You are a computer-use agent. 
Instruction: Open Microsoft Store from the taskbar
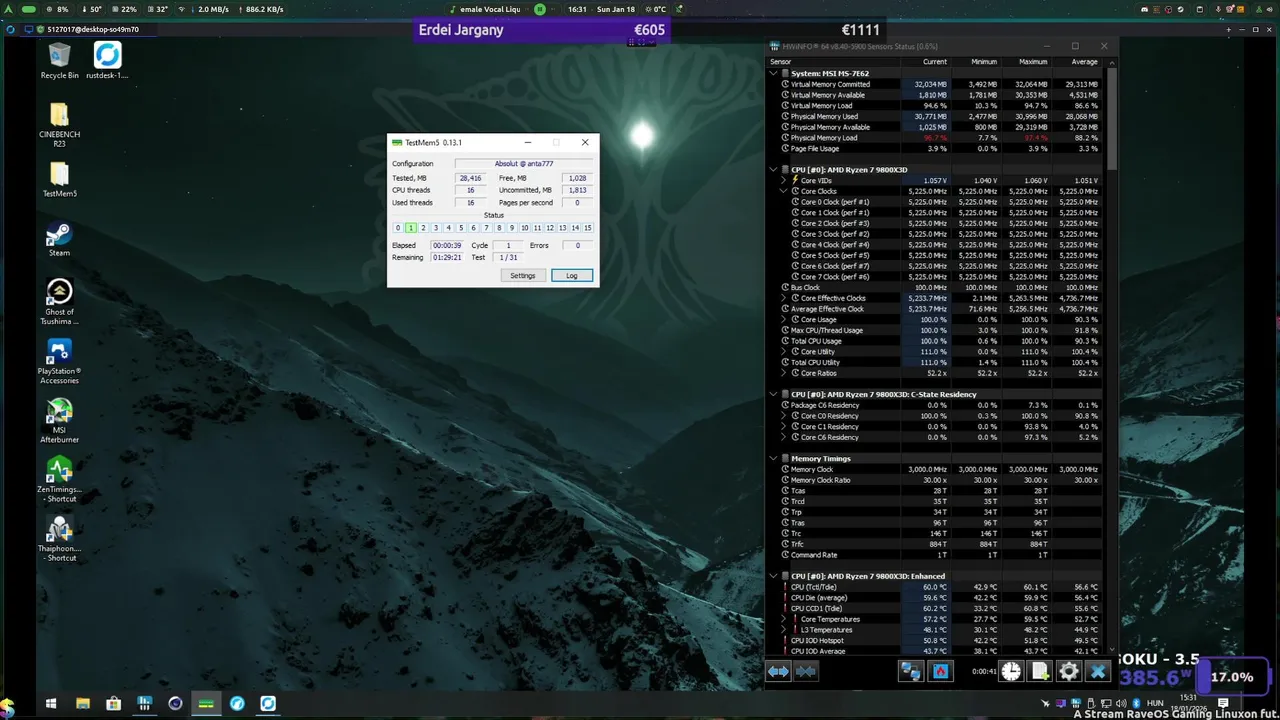(x=114, y=704)
